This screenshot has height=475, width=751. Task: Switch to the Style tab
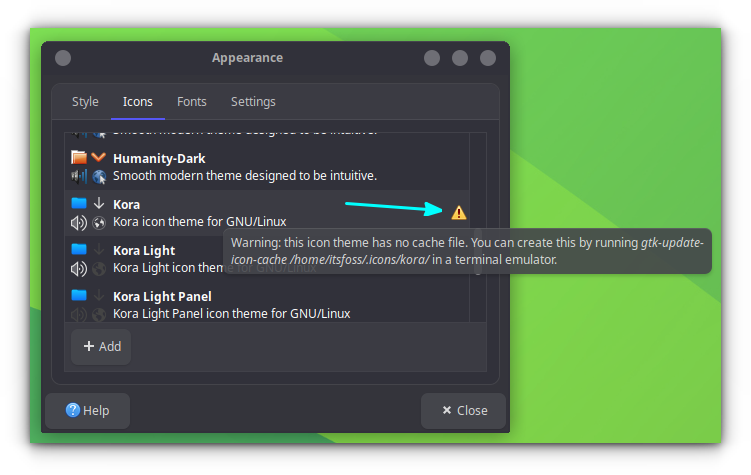[x=85, y=102]
